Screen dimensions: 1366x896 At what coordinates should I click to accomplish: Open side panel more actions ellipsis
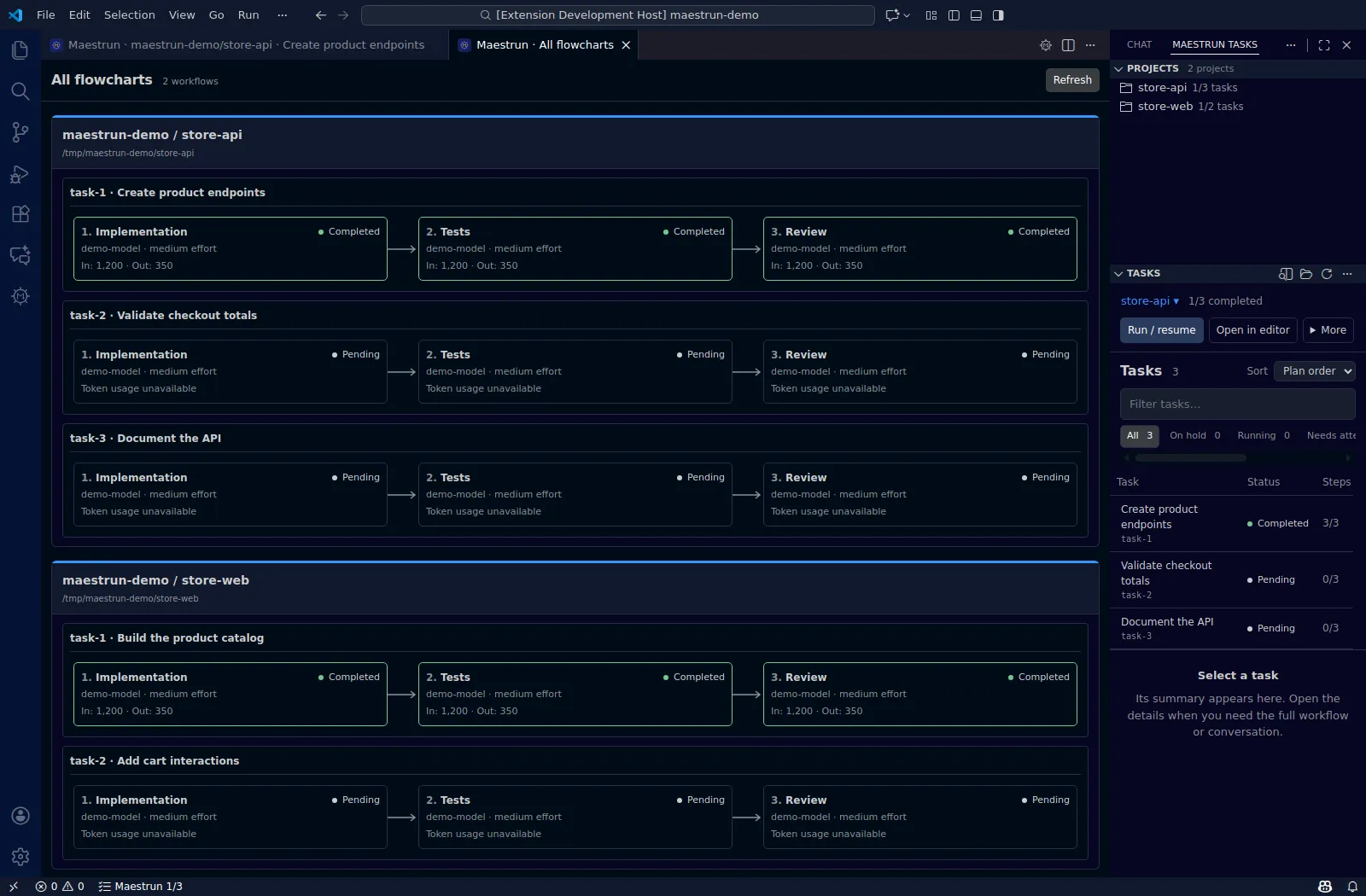point(1291,45)
